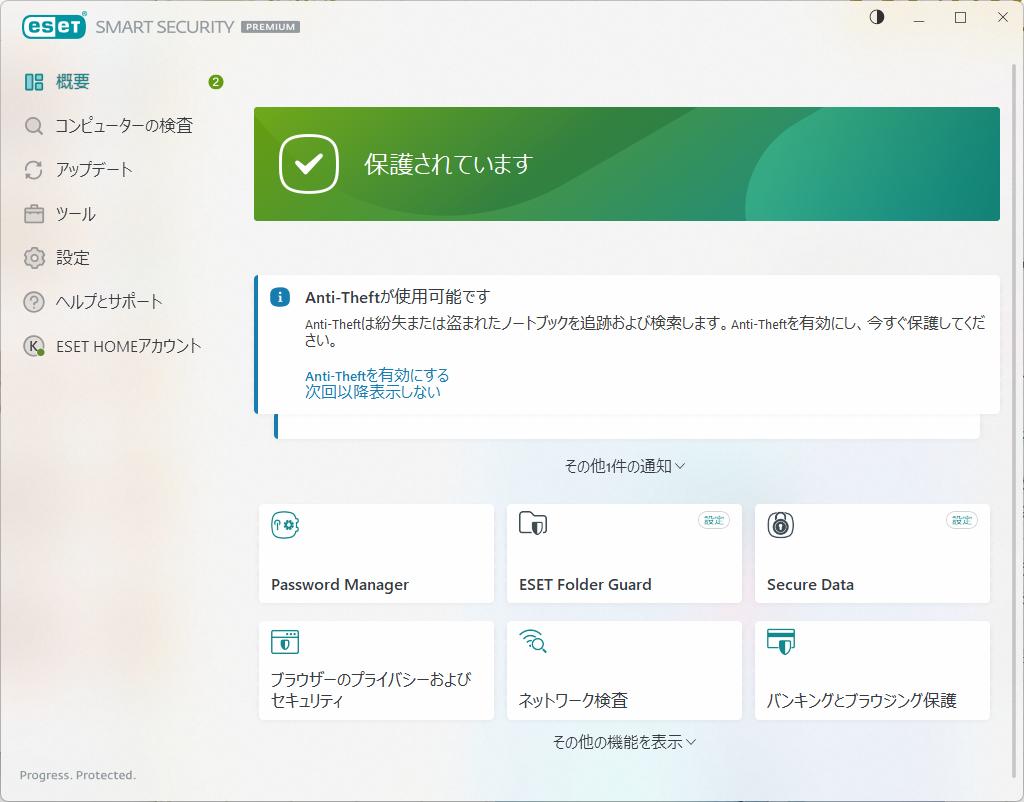Open the ツール menu item

[76, 214]
